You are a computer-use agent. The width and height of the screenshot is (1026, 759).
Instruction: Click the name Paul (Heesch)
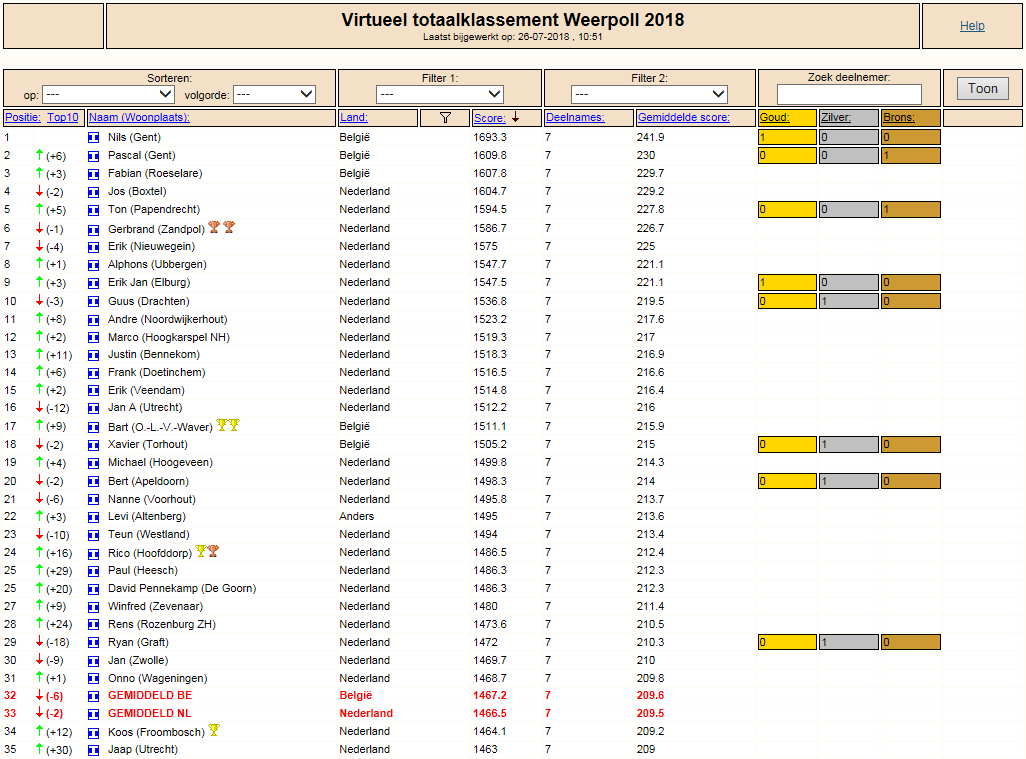tap(143, 571)
